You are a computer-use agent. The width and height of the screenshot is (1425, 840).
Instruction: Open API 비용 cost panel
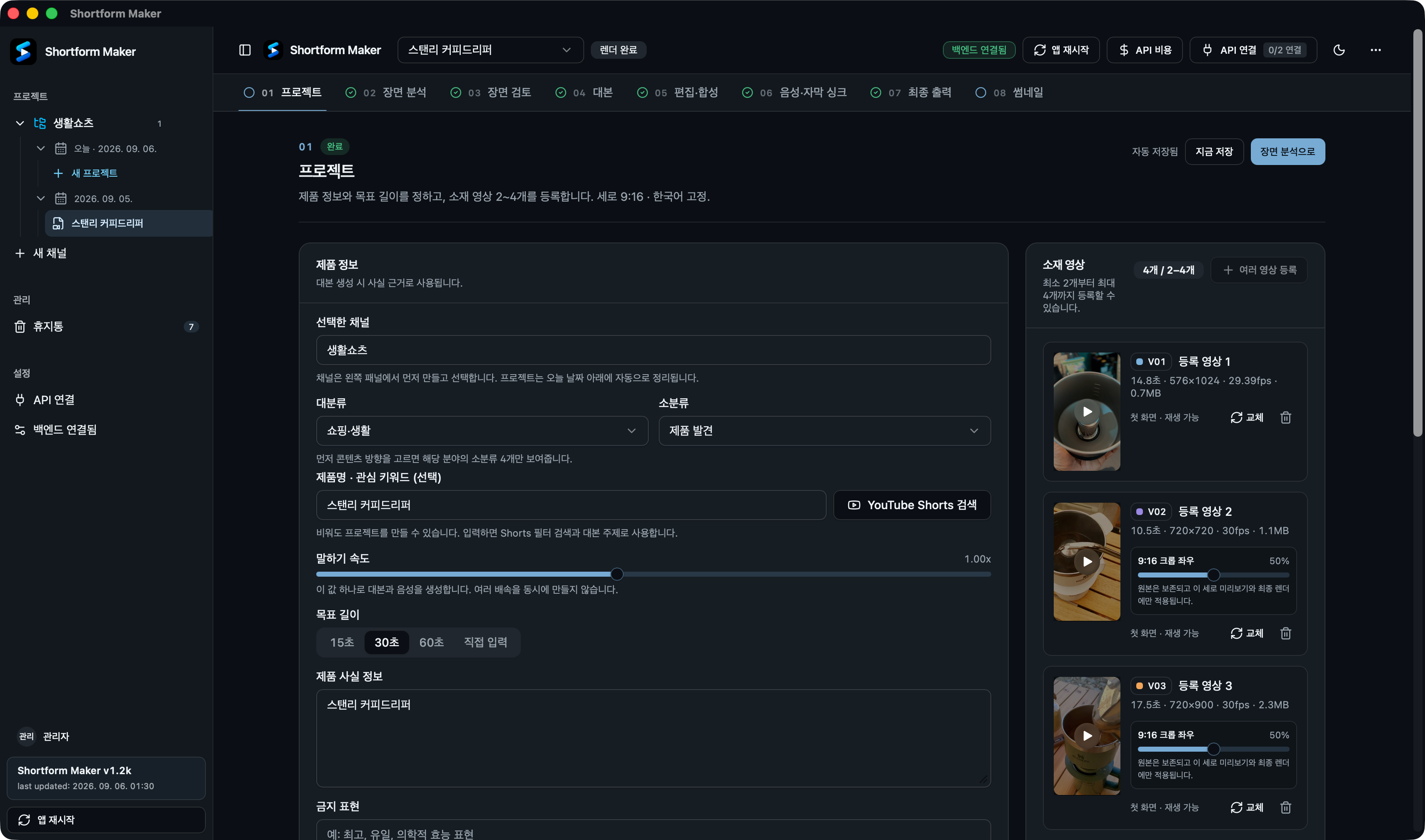pyautogui.click(x=1145, y=50)
